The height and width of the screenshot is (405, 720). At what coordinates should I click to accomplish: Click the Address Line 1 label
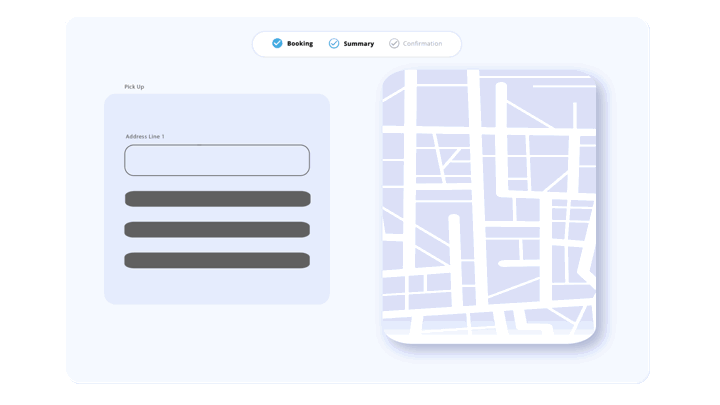tap(145, 136)
